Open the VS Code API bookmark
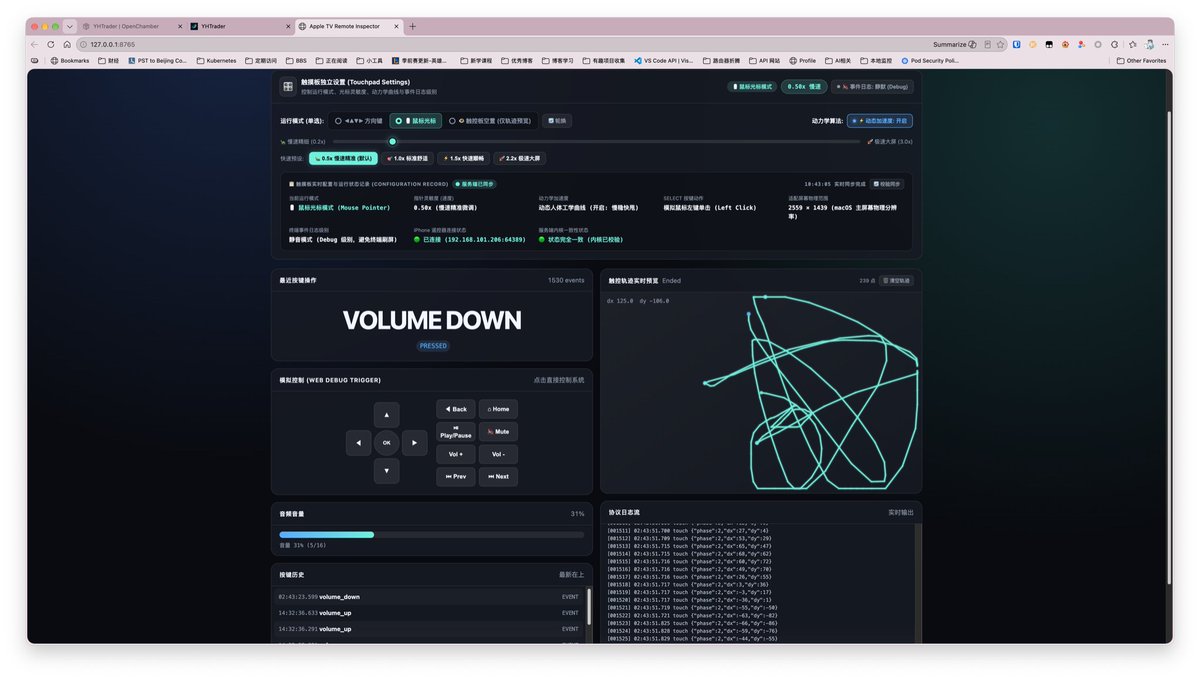This screenshot has width=1200, height=679. pyautogui.click(x=663, y=60)
